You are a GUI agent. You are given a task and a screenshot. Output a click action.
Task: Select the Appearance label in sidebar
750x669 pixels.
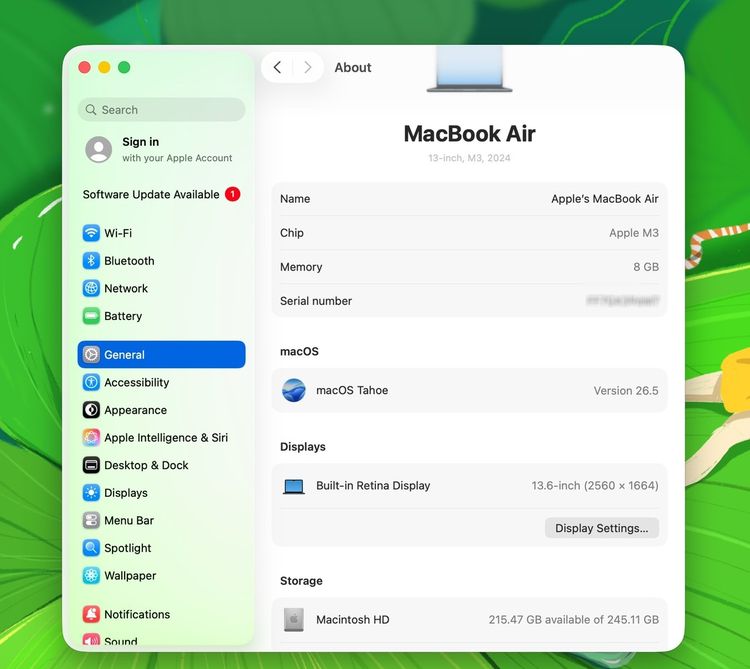click(x=135, y=410)
